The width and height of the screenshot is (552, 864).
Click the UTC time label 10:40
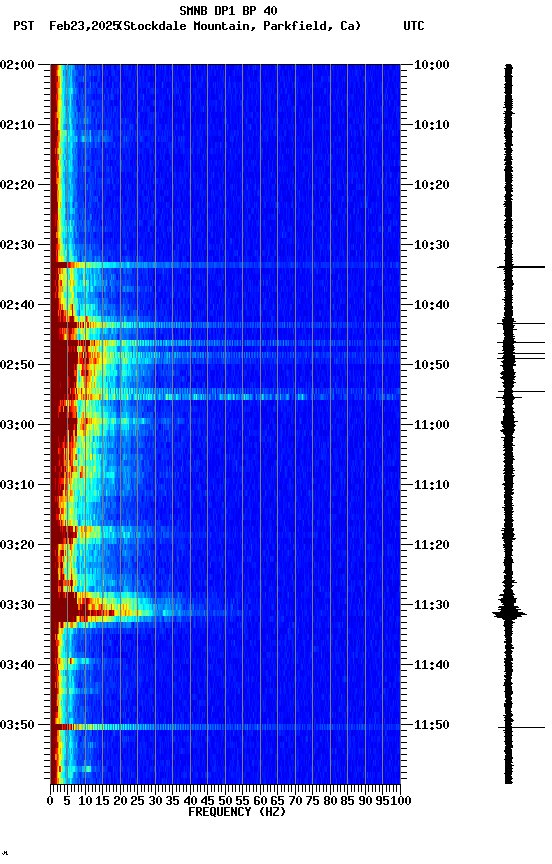431,305
